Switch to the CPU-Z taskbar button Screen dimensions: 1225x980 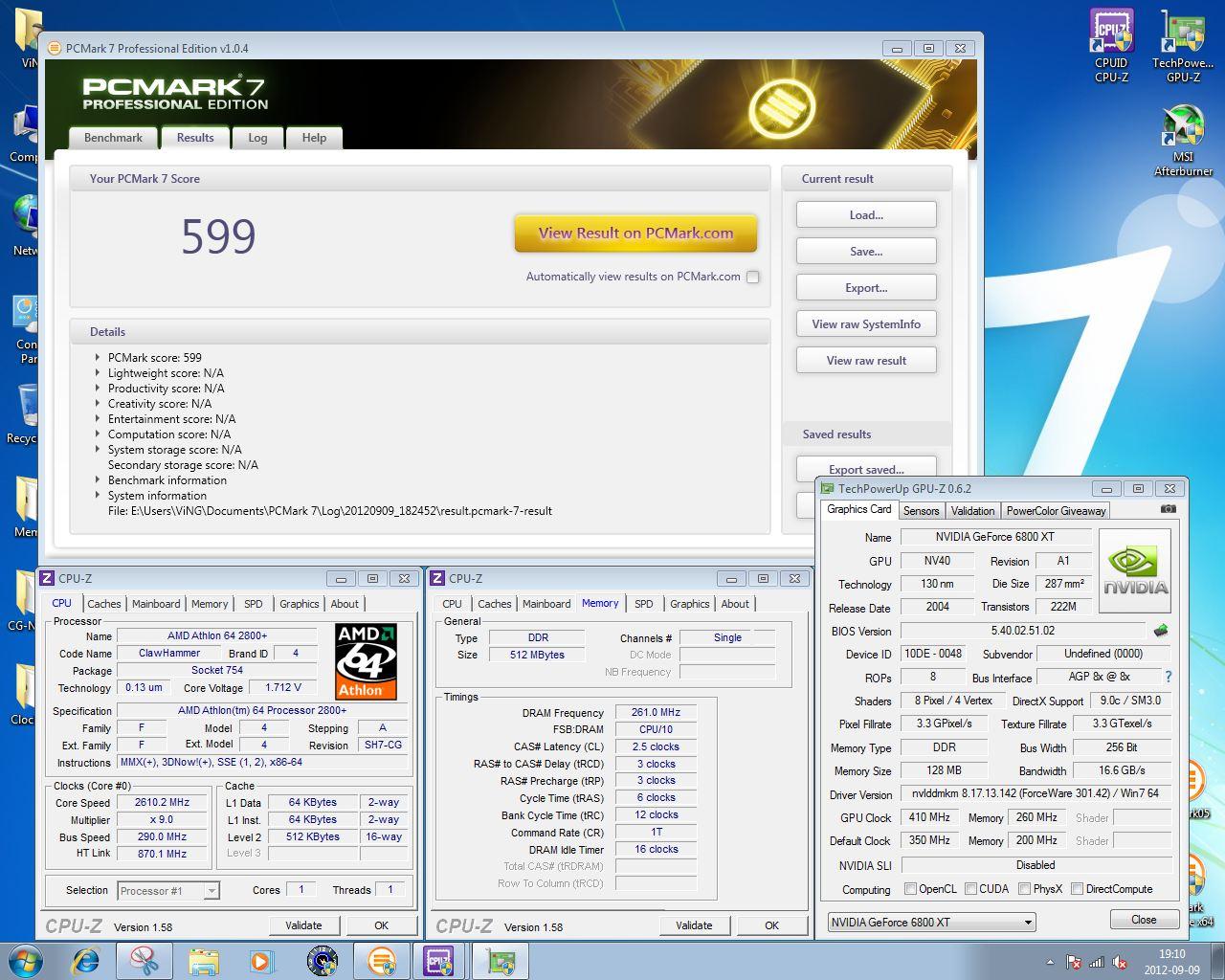point(439,961)
